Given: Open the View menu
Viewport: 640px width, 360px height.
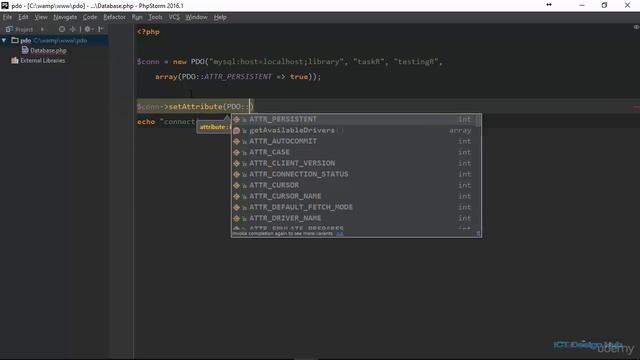Looking at the screenshot, I should 41,17.
